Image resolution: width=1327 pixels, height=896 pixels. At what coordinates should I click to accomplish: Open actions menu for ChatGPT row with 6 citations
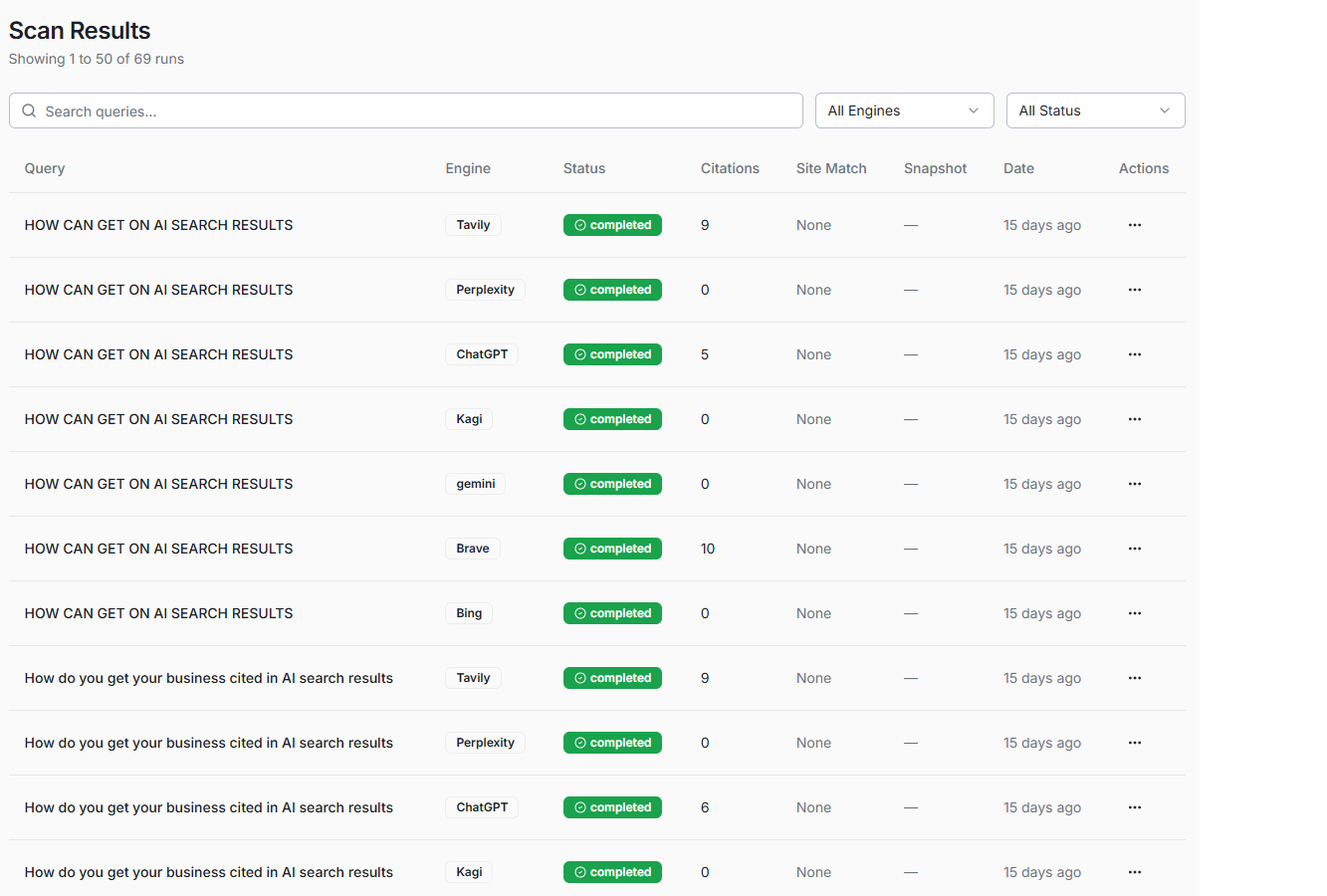point(1134,807)
